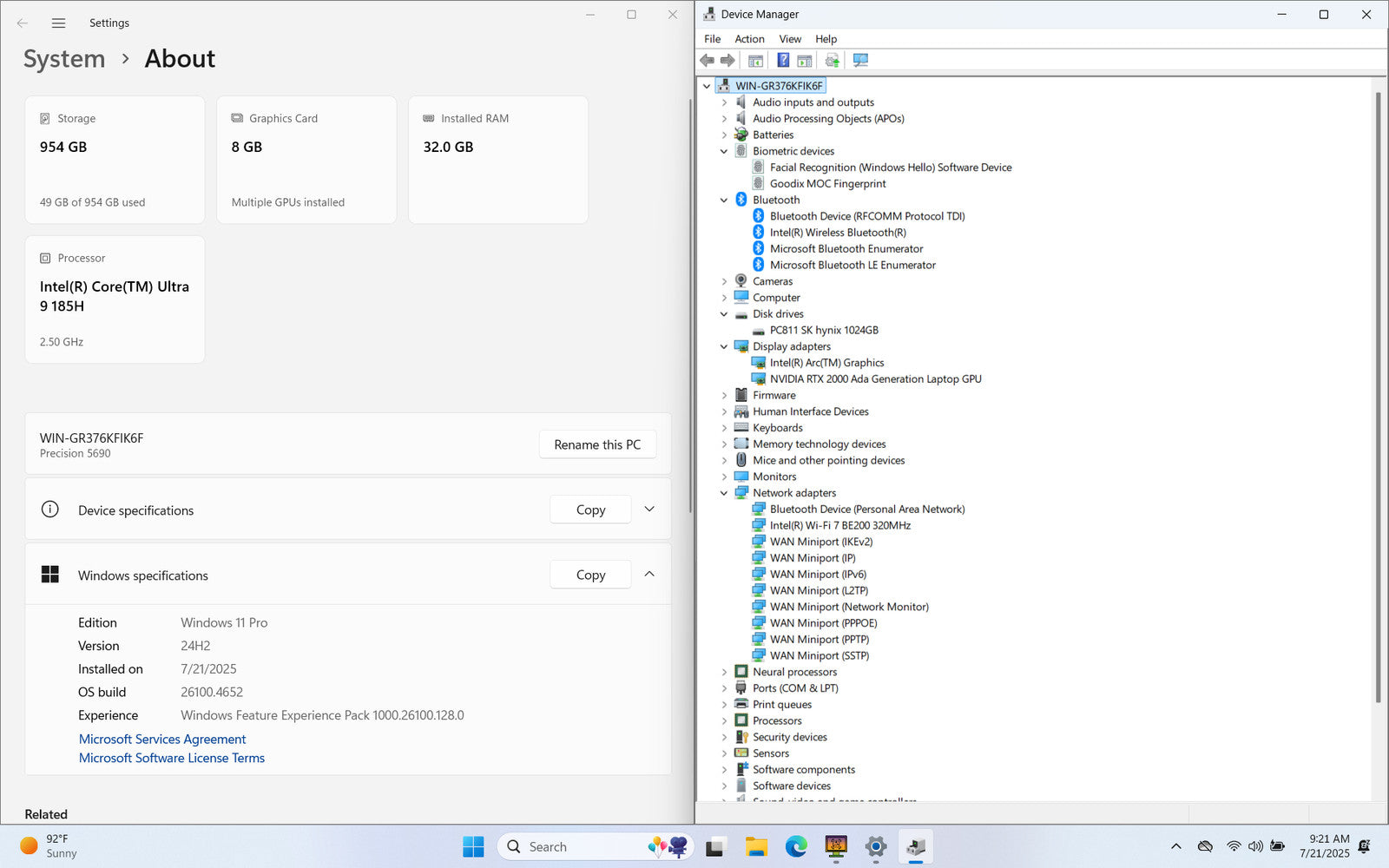Image resolution: width=1389 pixels, height=868 pixels.
Task: Collapse the Disk drives category
Action: point(724,314)
